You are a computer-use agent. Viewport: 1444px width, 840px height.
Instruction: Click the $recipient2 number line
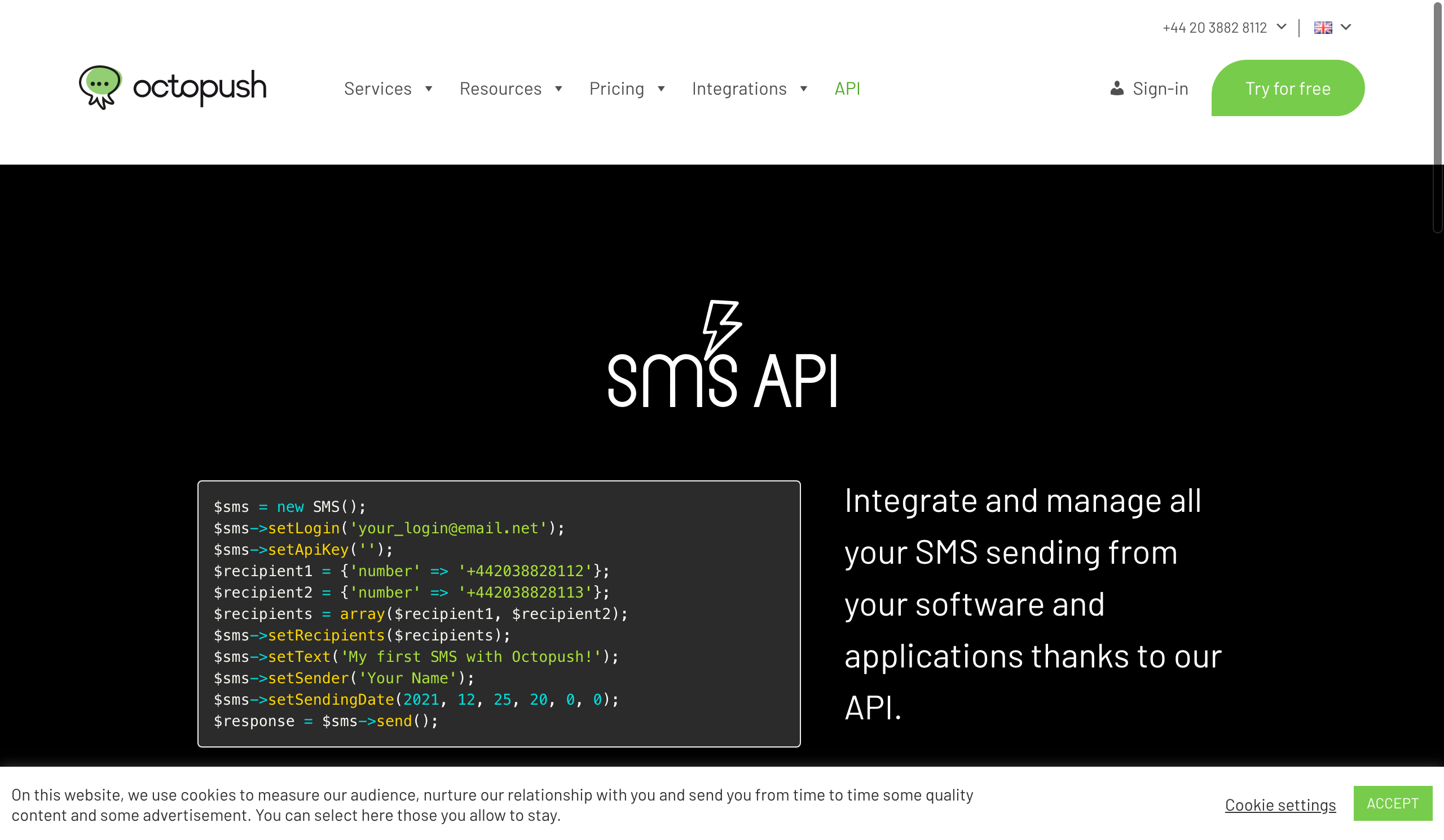coord(411,592)
